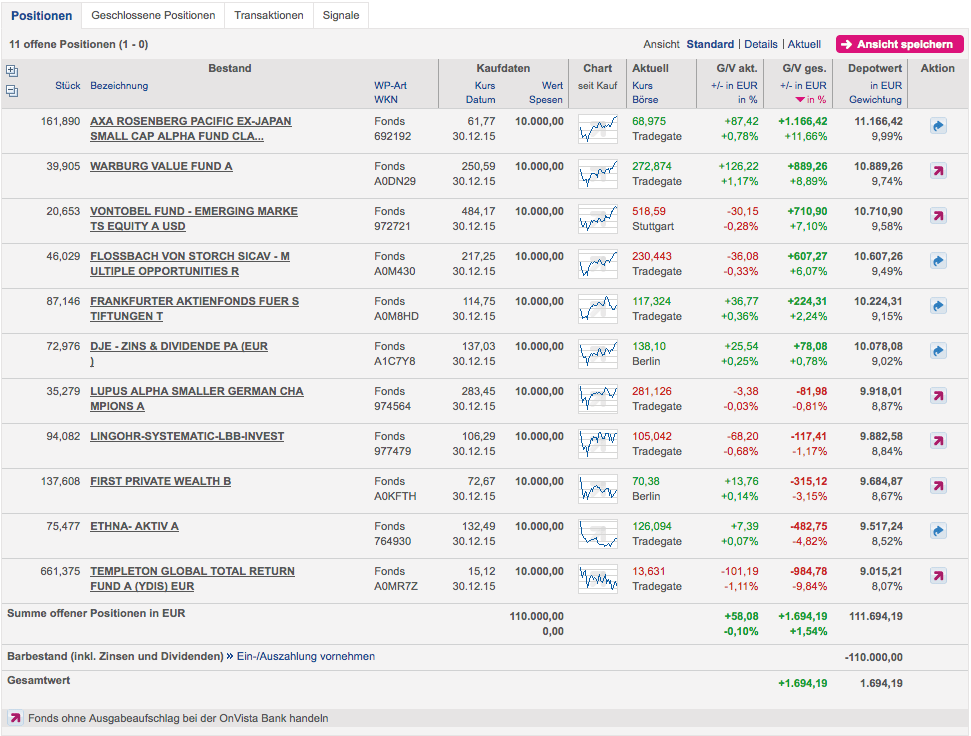Click the action icon for Warburg Value Fund A
Viewport: 971px width, 736px height.
[x=938, y=171]
